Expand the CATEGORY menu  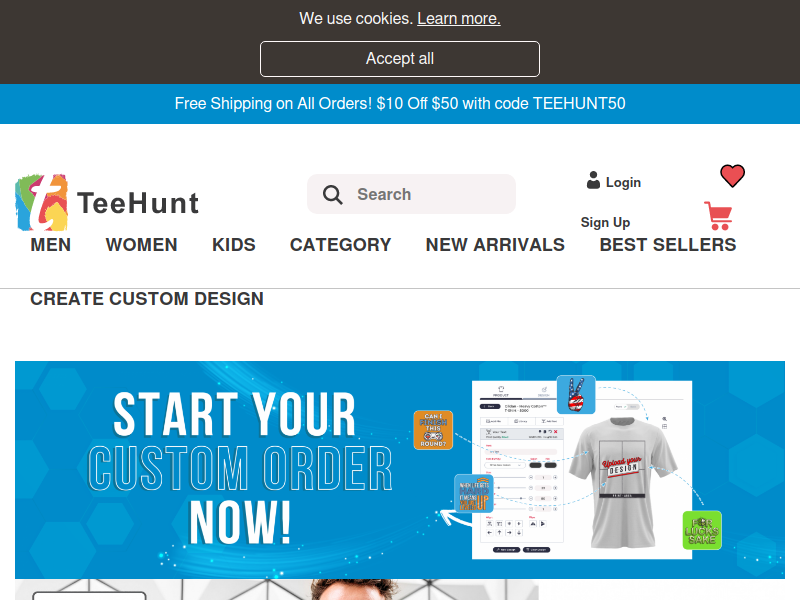(340, 245)
